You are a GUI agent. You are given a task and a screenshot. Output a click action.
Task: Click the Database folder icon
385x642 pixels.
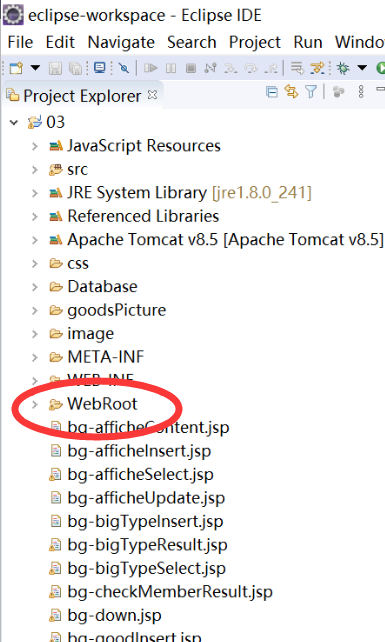(56, 287)
